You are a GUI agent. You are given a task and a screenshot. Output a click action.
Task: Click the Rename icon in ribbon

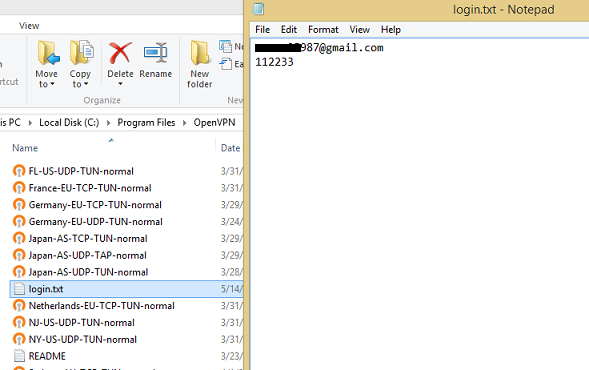[156, 53]
